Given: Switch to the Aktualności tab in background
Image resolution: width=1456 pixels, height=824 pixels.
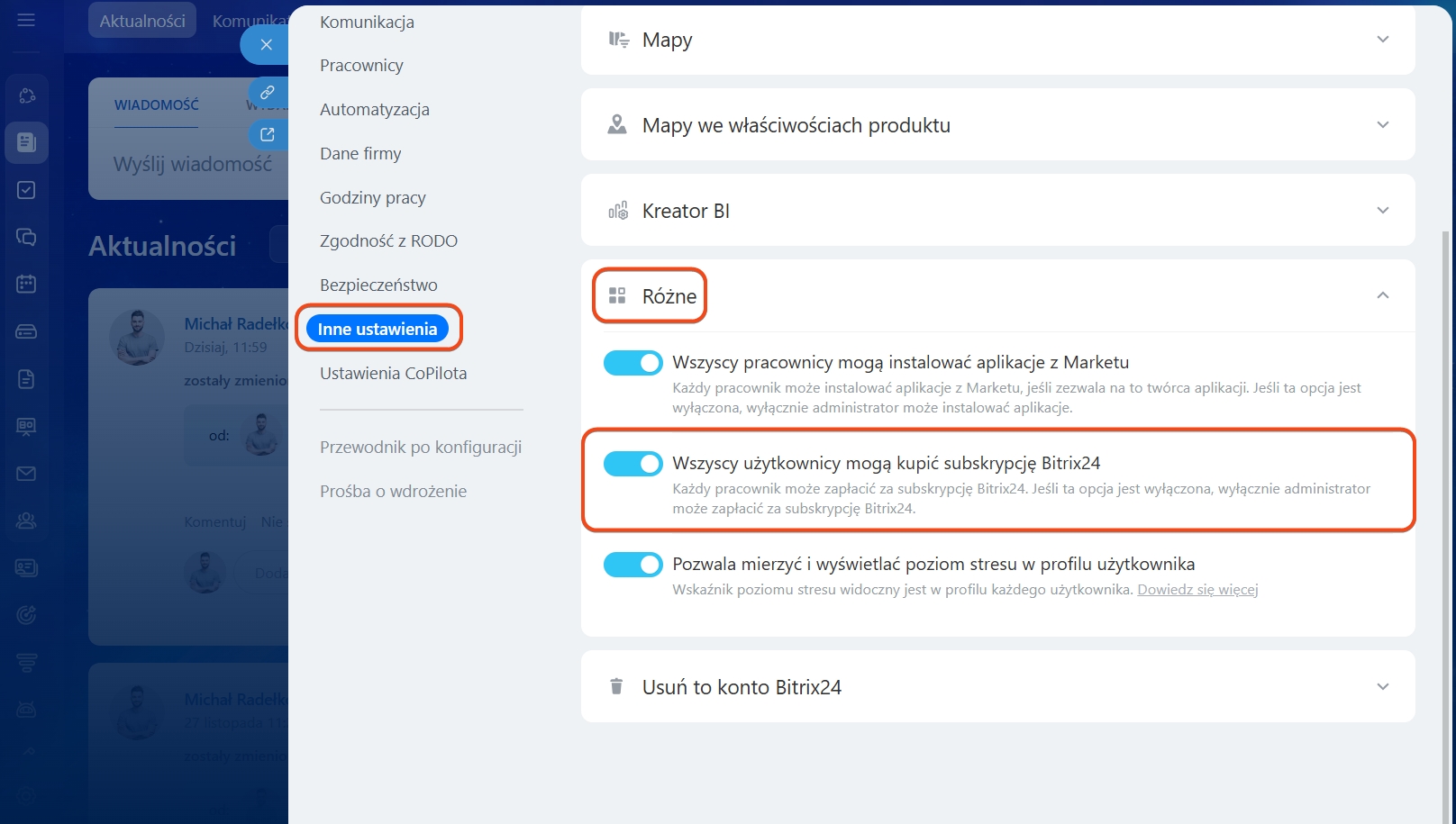Looking at the screenshot, I should pyautogui.click(x=142, y=21).
